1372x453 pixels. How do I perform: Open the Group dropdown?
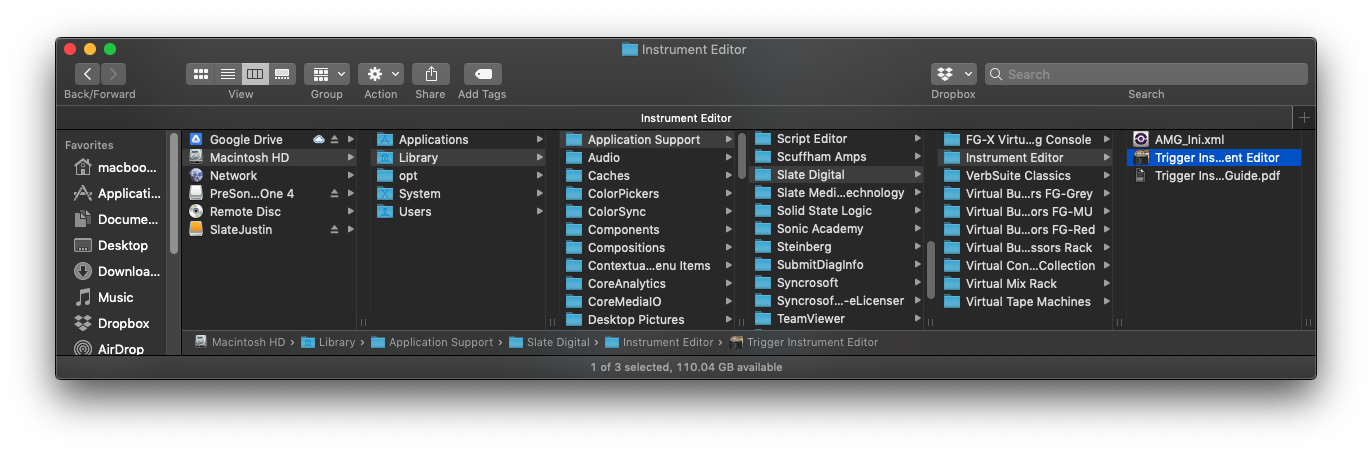tap(327, 74)
